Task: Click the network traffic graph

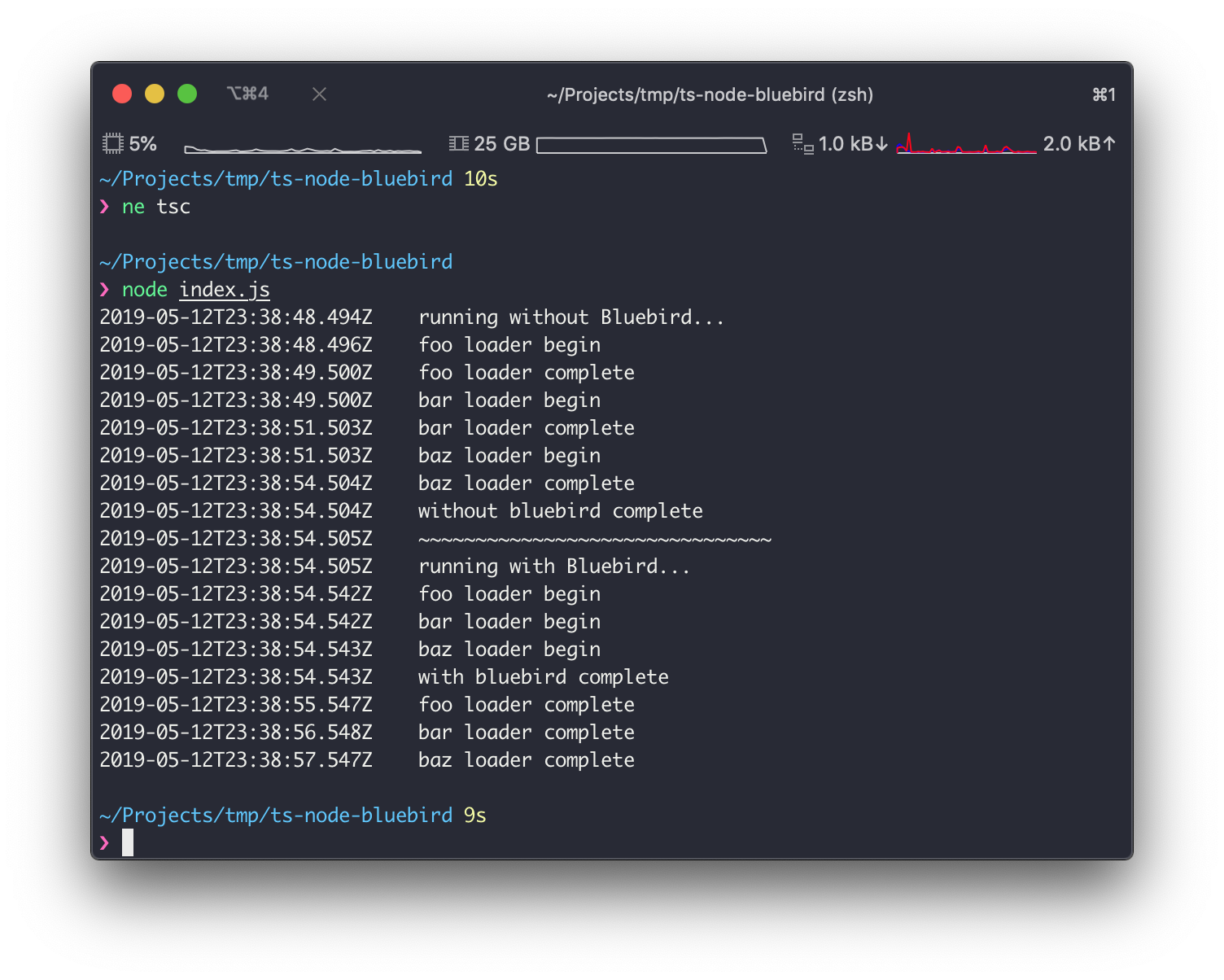Action: (x=966, y=146)
